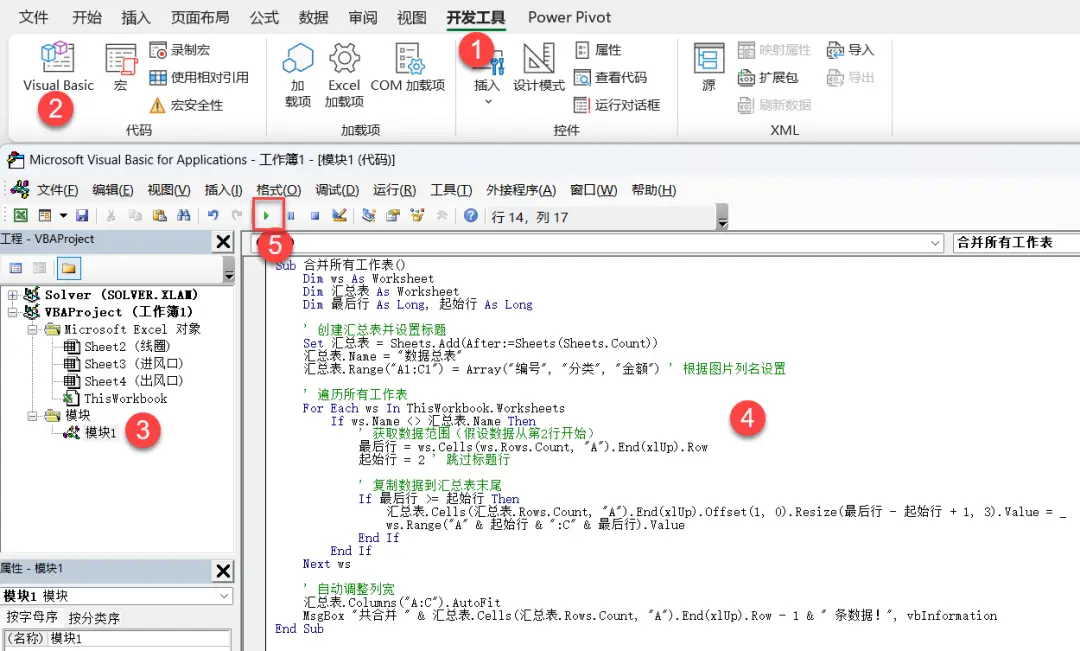Return to Excel via View Excel icon
1080x651 pixels.
click(21, 216)
